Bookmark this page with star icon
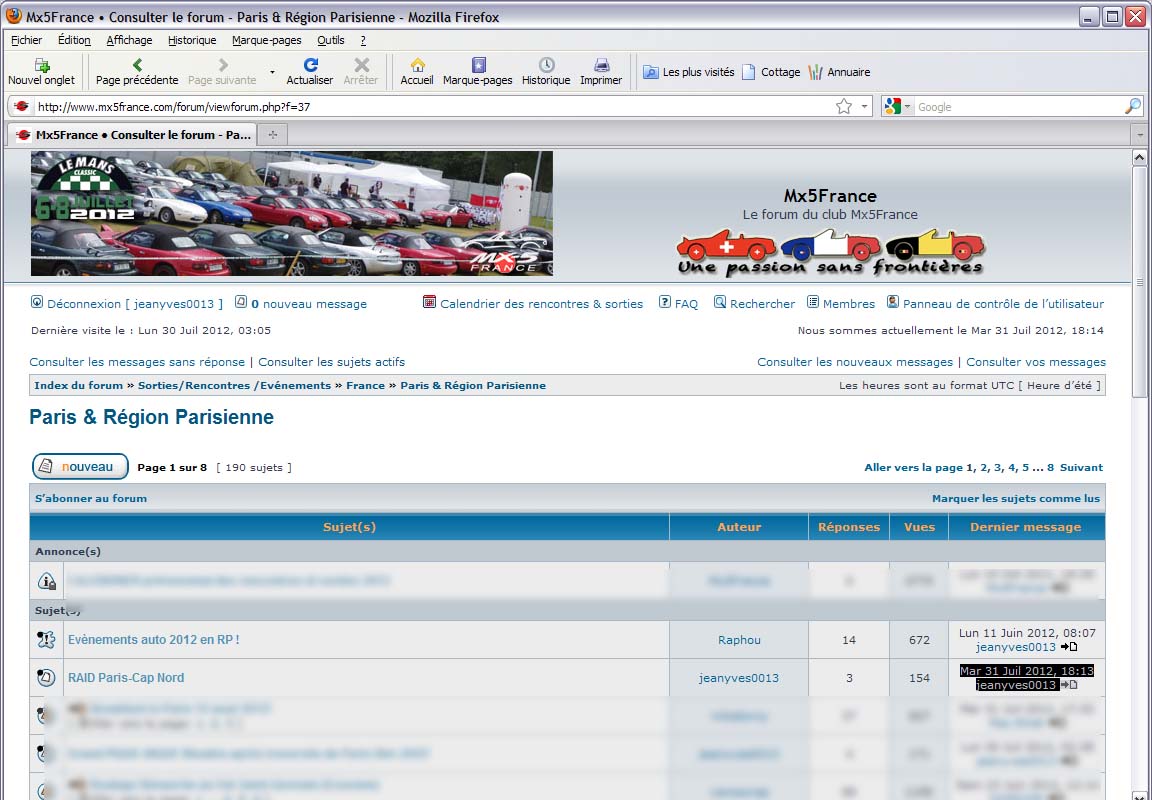1152x800 pixels. click(x=843, y=107)
